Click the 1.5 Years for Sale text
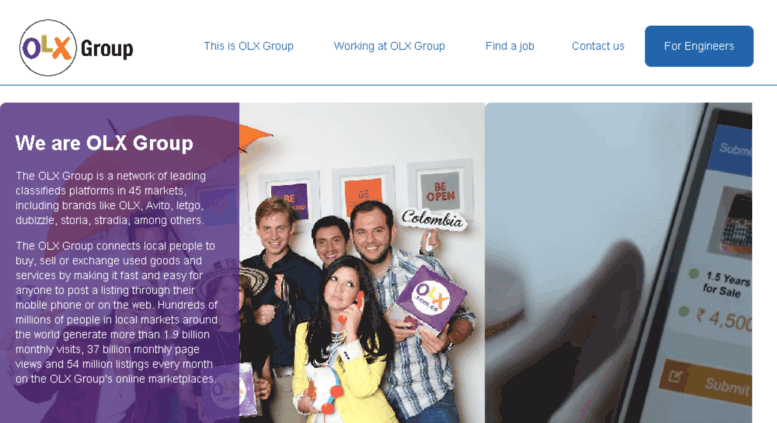 pos(726,285)
